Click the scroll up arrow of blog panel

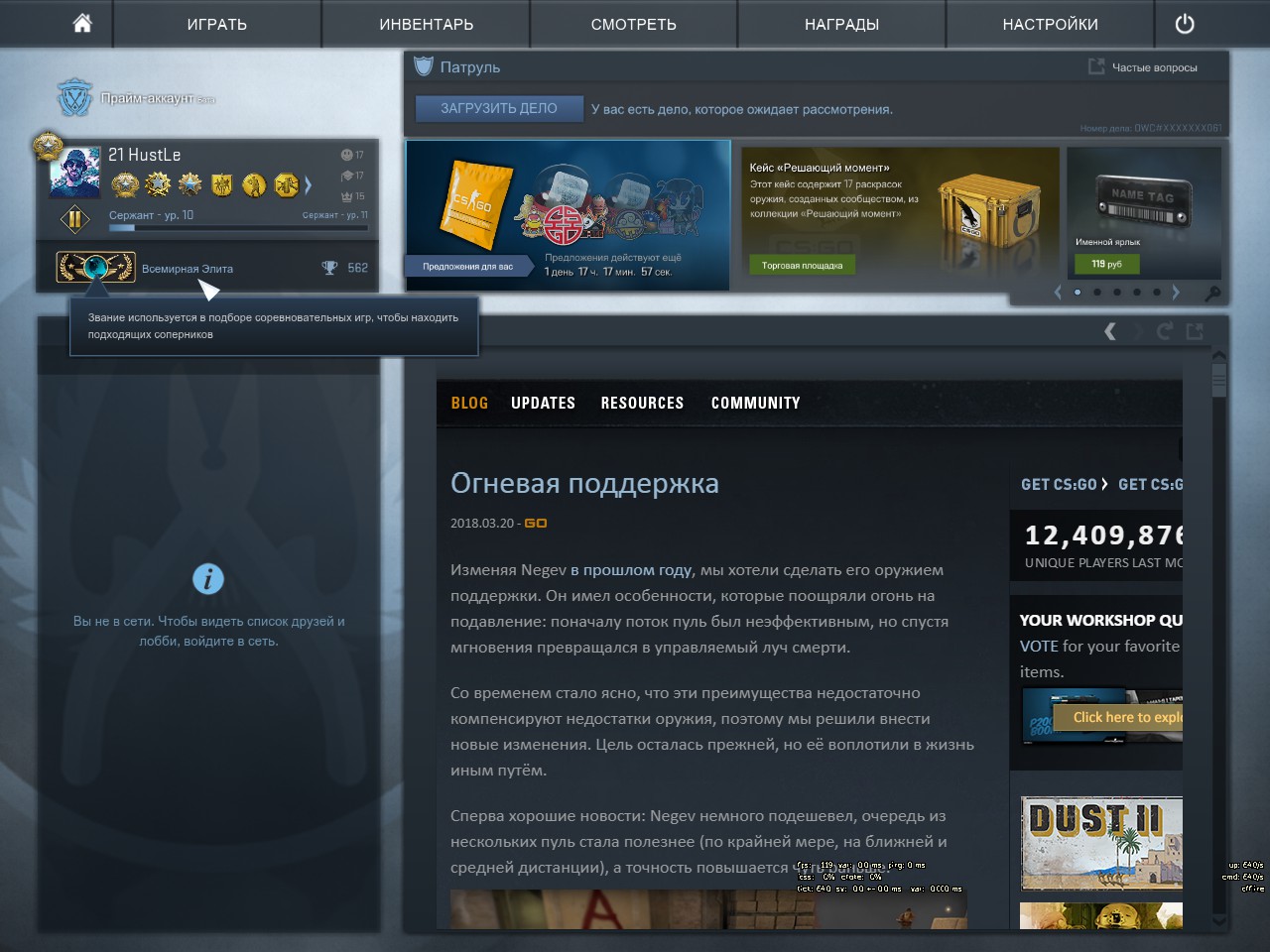[x=1219, y=356]
